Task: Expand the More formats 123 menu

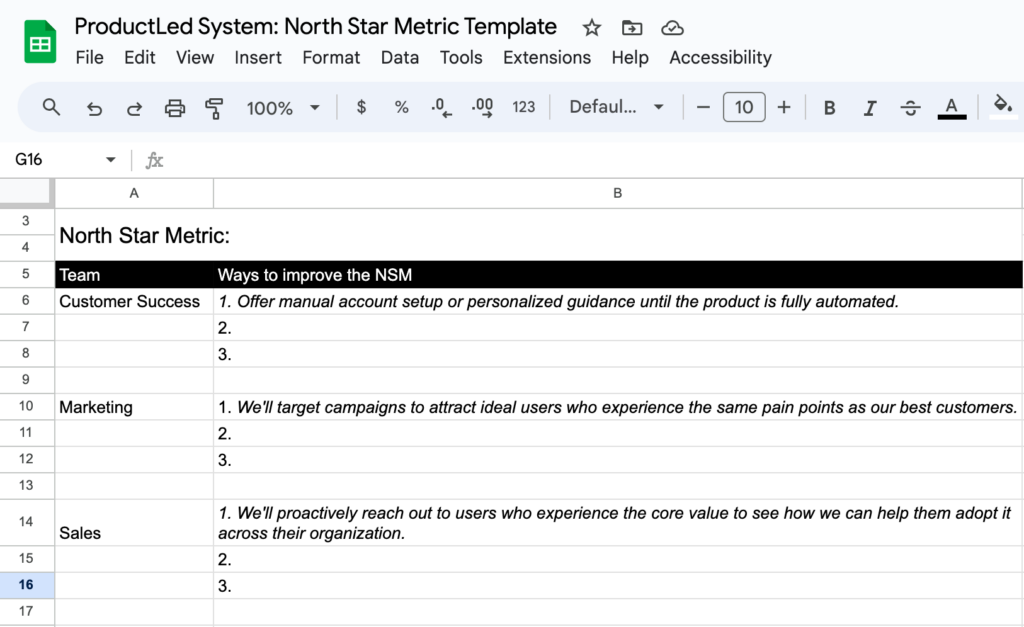Action: coord(524,107)
